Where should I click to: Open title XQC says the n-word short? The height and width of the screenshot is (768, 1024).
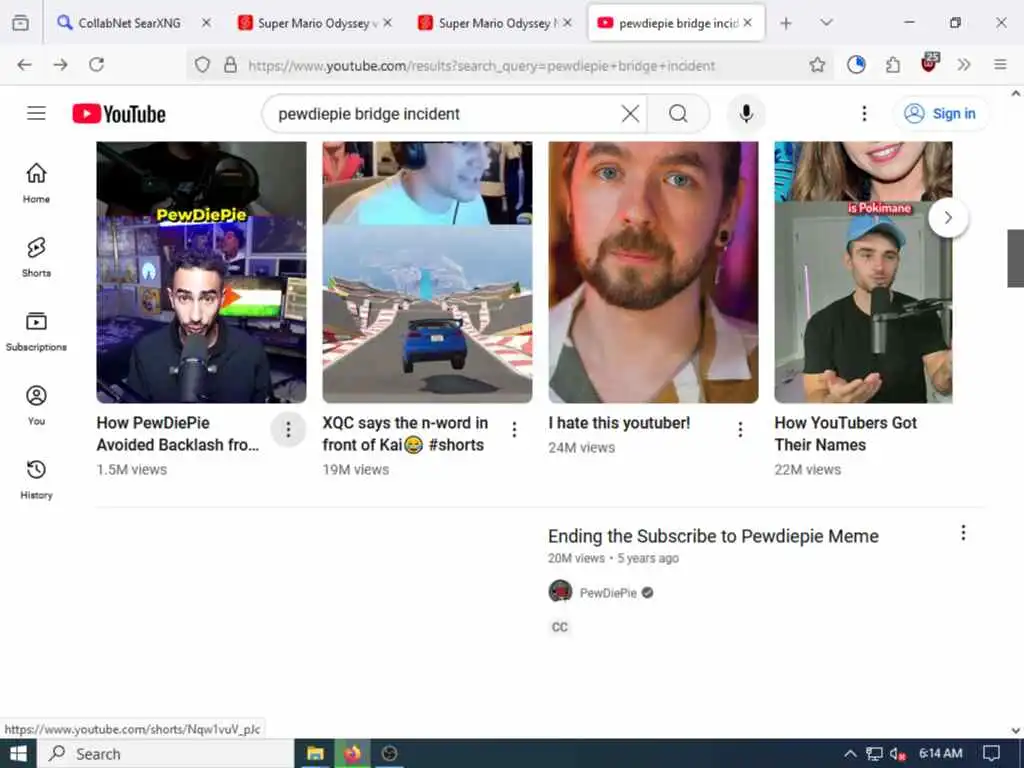[x=405, y=434]
